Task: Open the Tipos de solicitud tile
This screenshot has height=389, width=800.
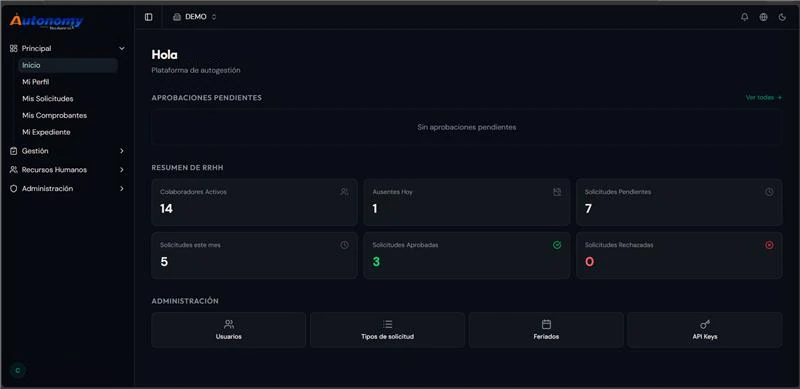Action: [387, 330]
